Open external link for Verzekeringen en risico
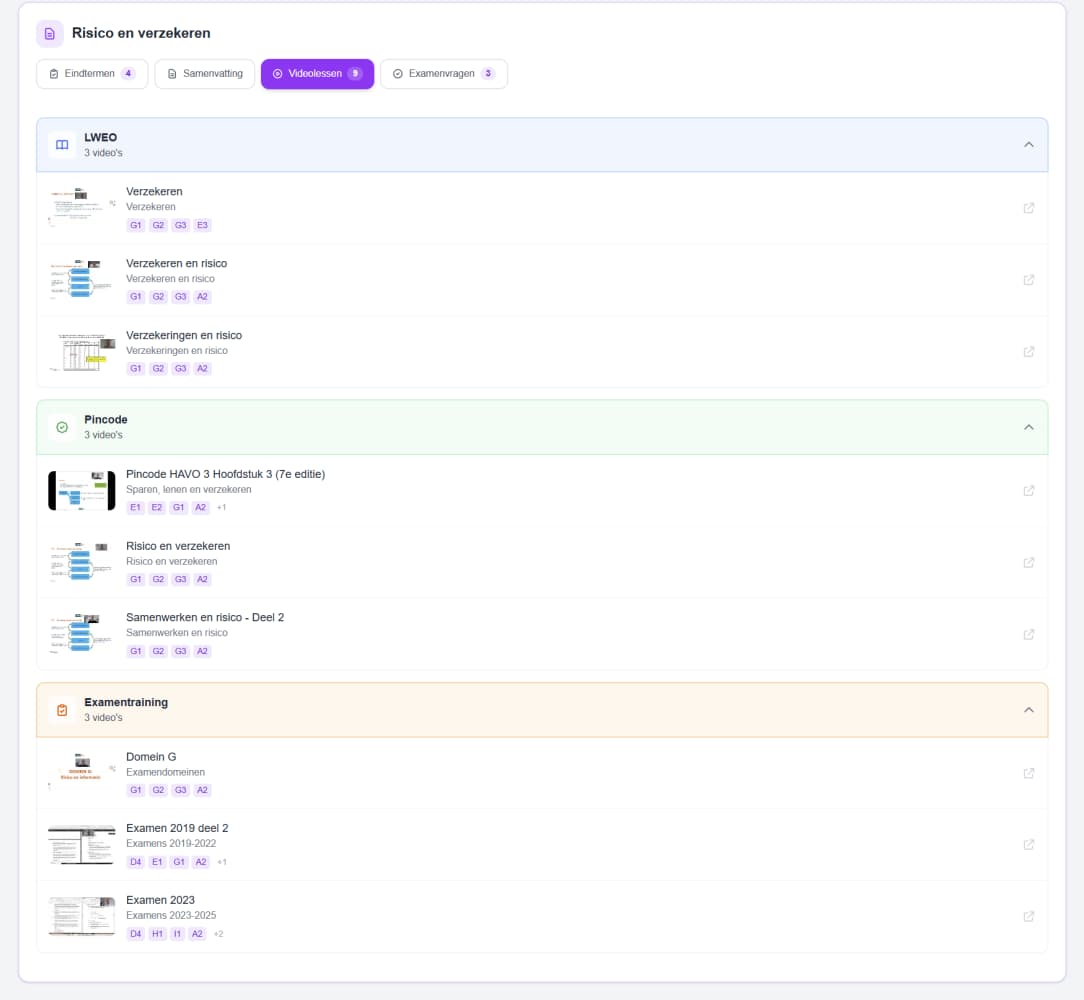 [1029, 352]
